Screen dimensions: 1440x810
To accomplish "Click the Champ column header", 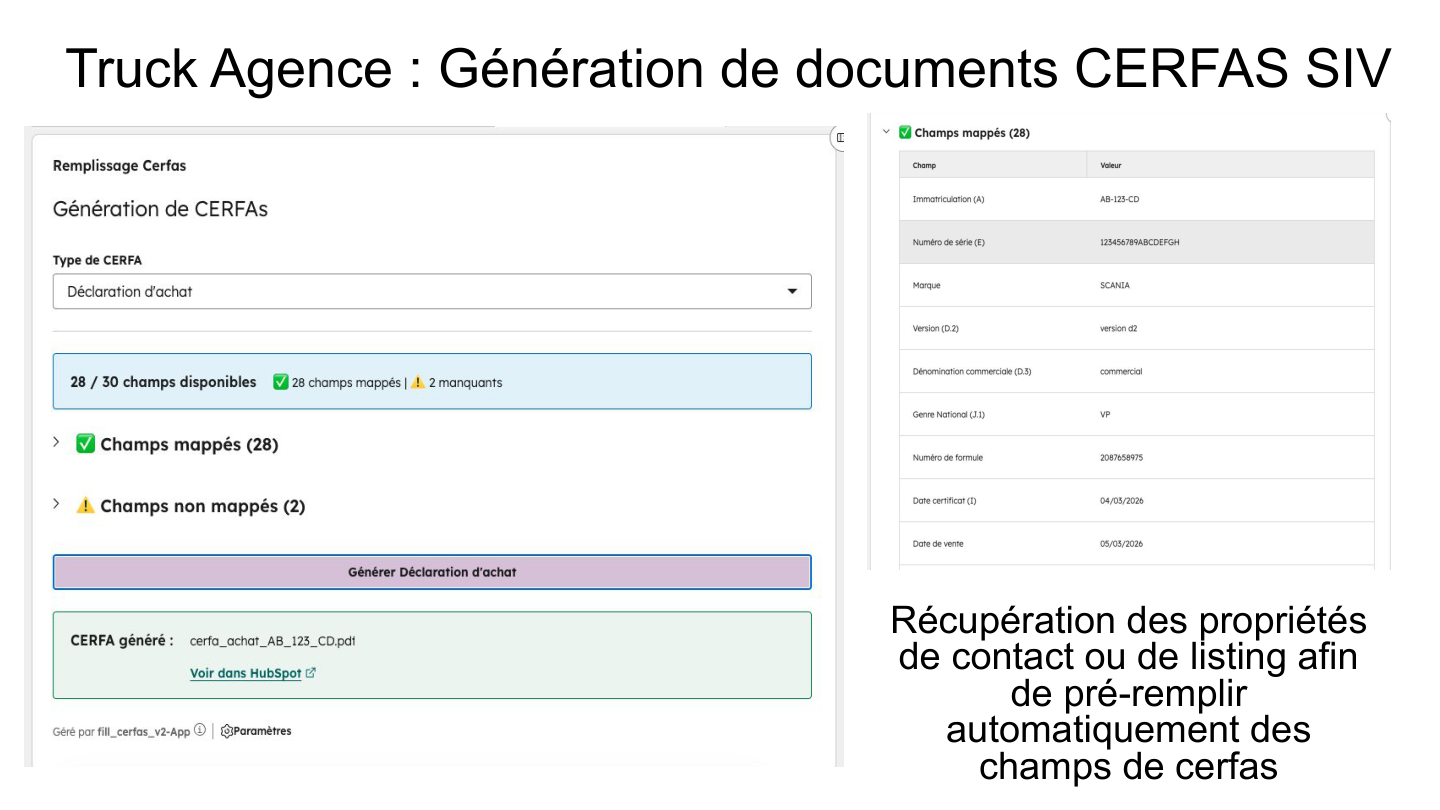I will [x=924, y=165].
